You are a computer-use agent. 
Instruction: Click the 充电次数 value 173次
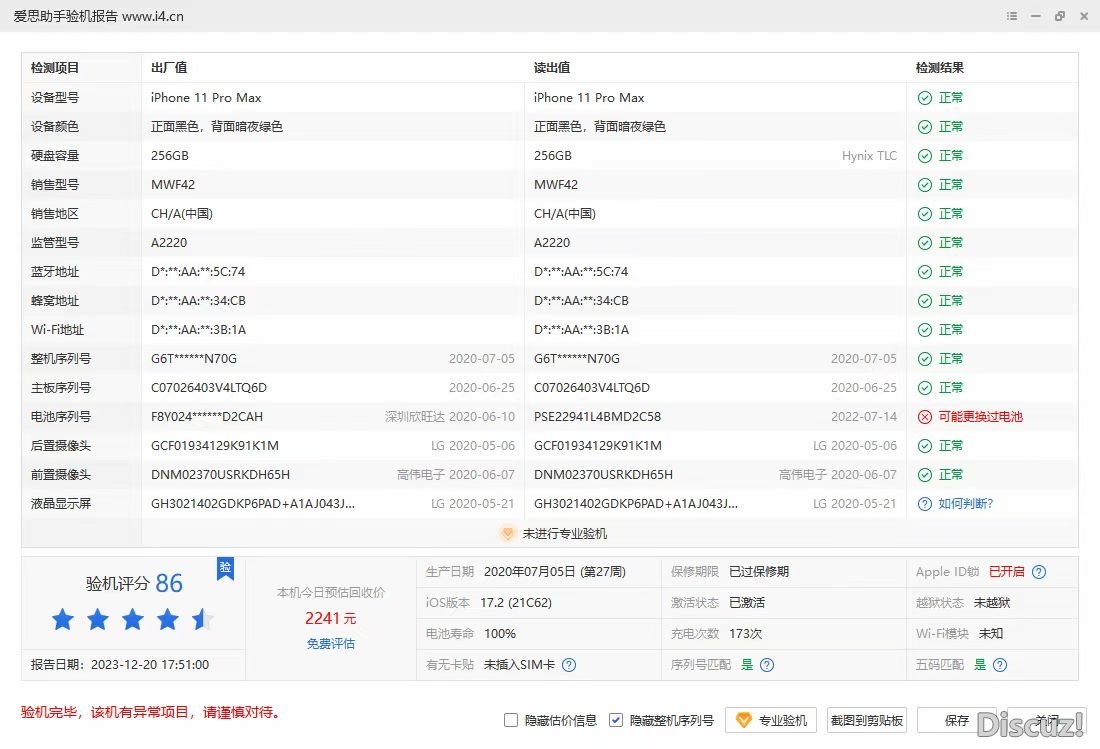[746, 633]
